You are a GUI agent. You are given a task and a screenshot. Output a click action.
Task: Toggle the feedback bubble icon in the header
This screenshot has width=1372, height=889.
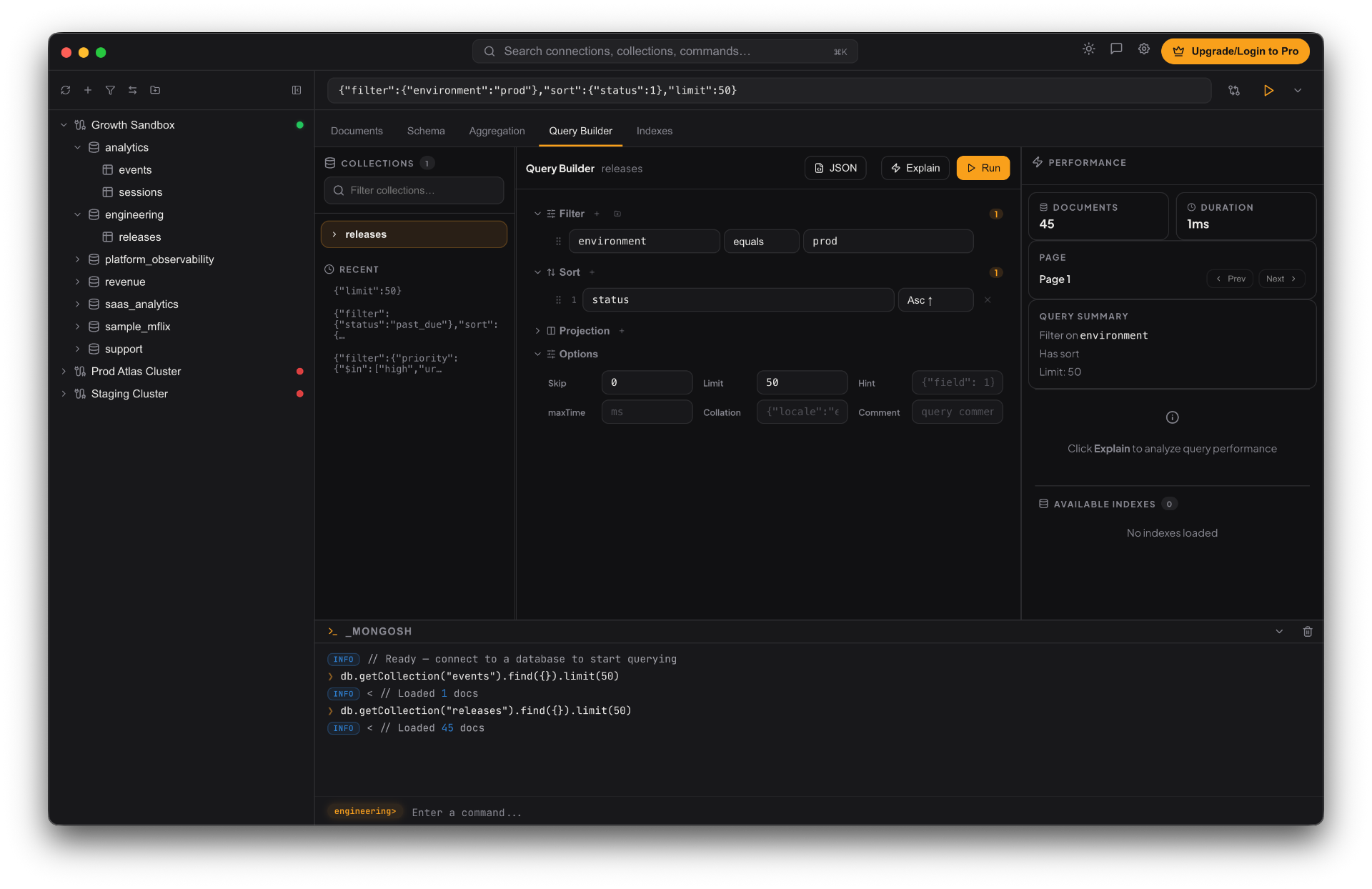click(x=1116, y=49)
